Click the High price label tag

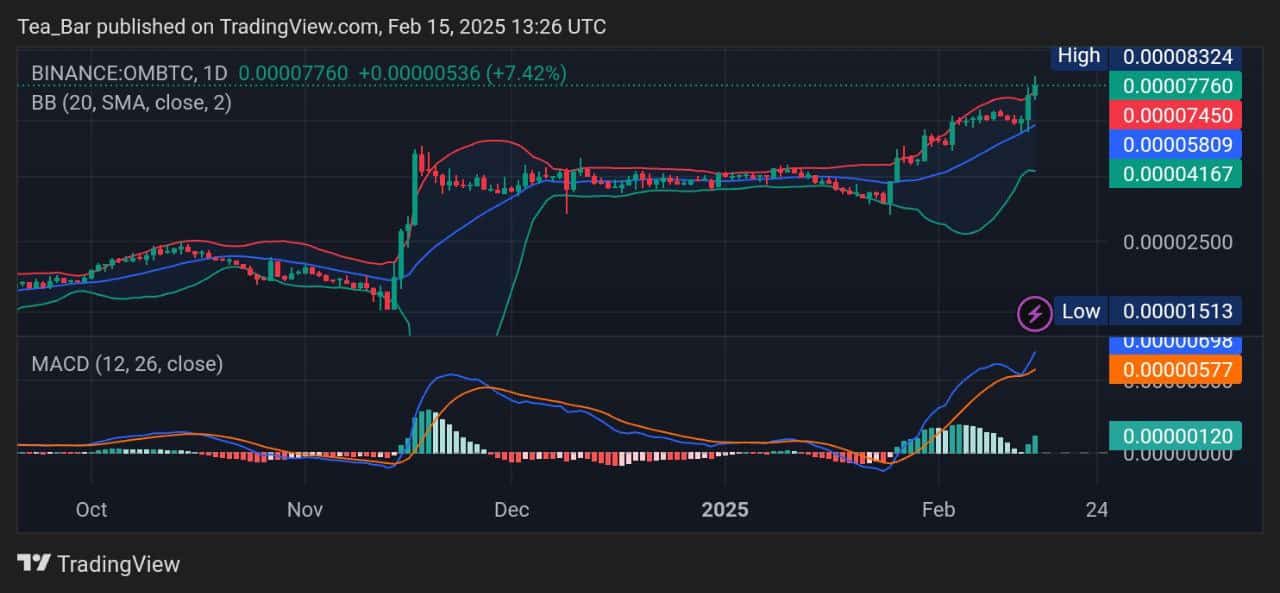coord(1079,56)
